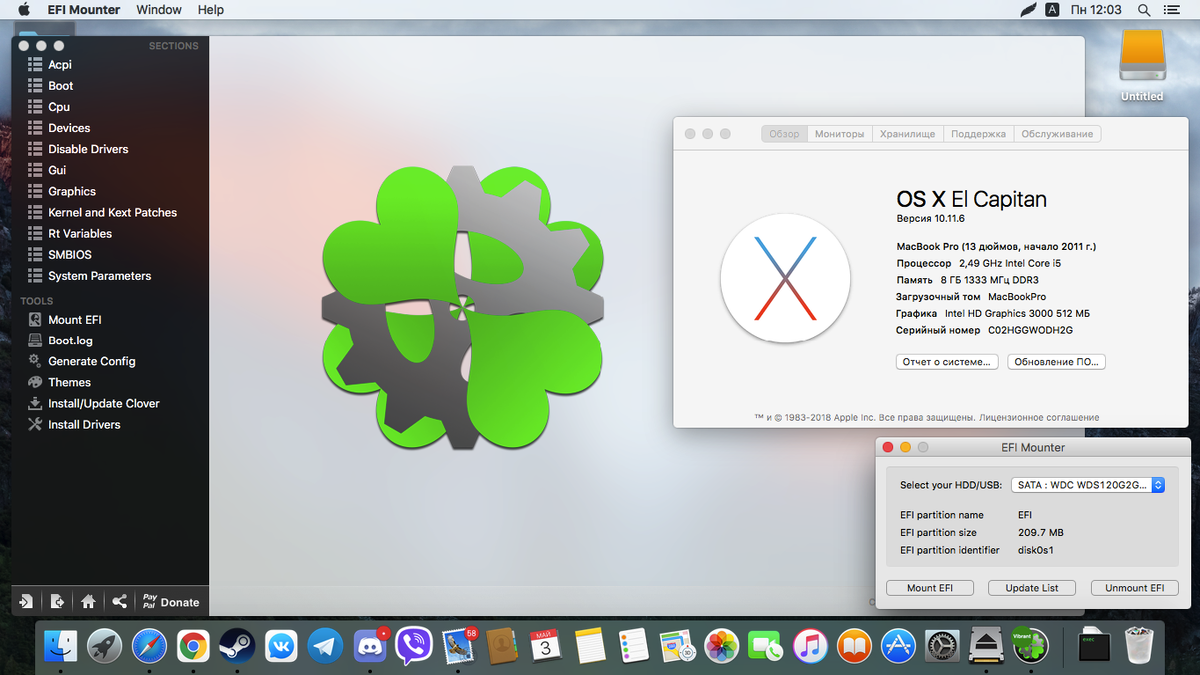The height and width of the screenshot is (675, 1200).
Task: Open the Лицензионное соглашение link
Action: [x=1039, y=417]
